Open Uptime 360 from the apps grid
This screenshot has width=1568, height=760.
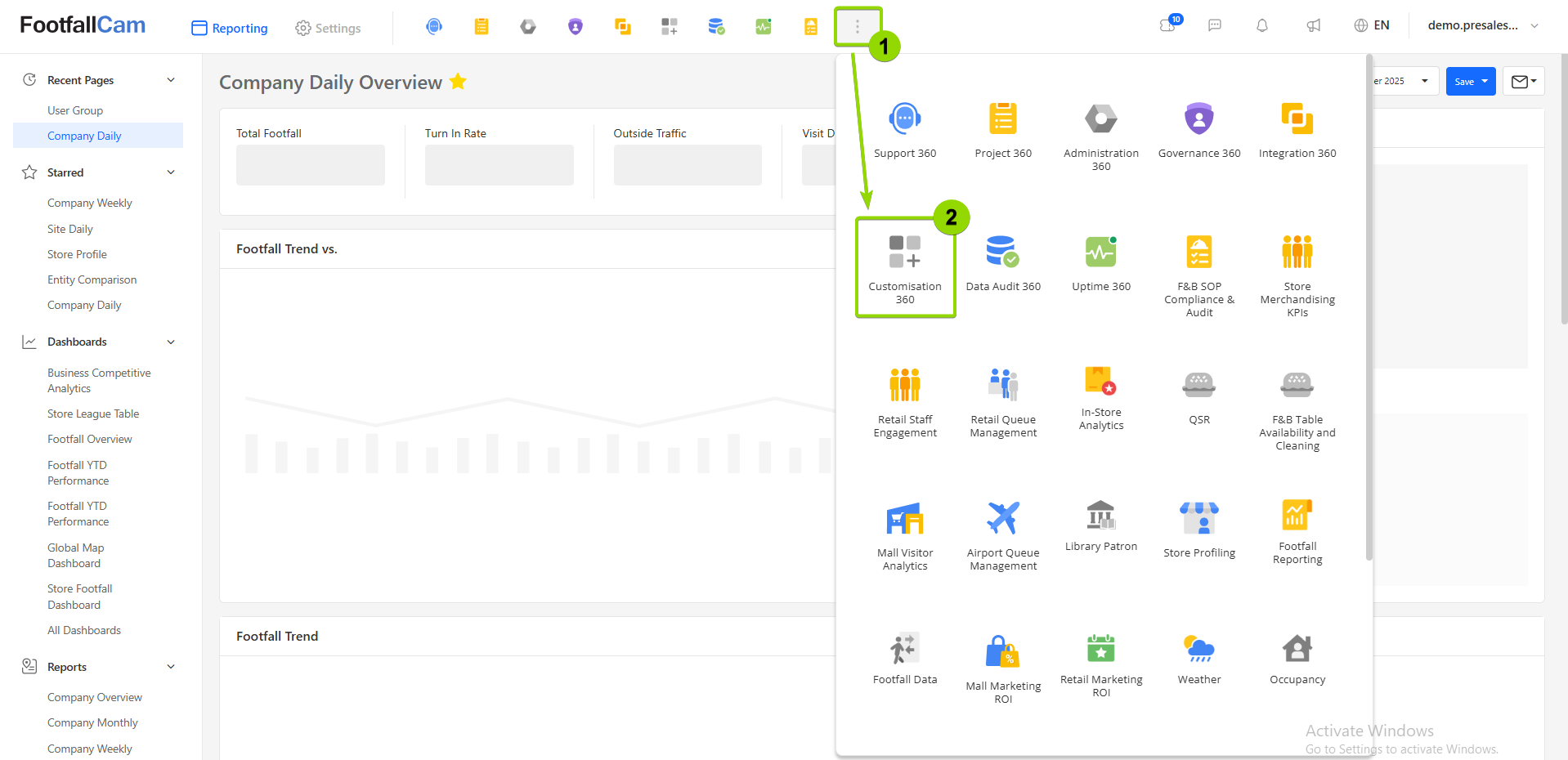coord(1101,263)
